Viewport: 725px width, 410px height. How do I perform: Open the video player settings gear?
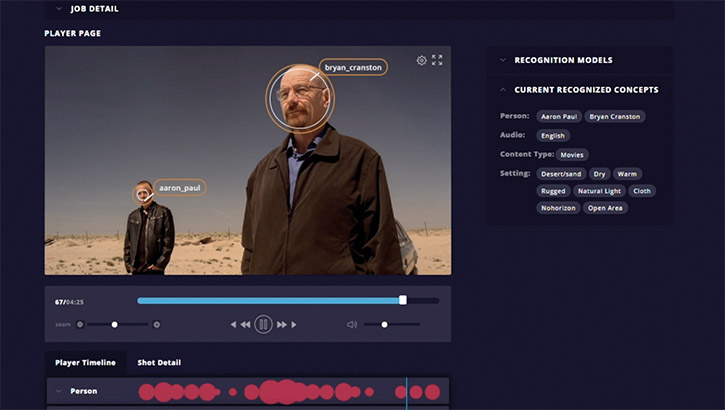422,60
